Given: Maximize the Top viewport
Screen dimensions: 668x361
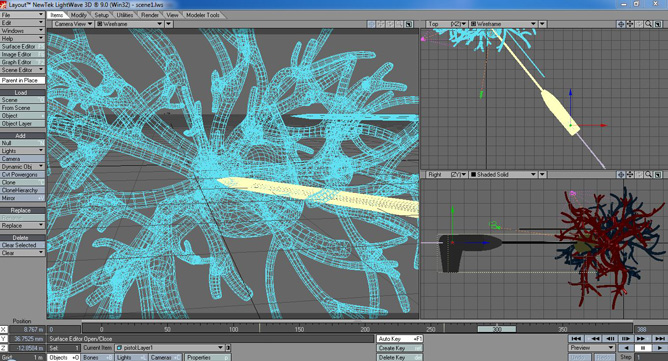Looking at the screenshot, I should tap(658, 24).
